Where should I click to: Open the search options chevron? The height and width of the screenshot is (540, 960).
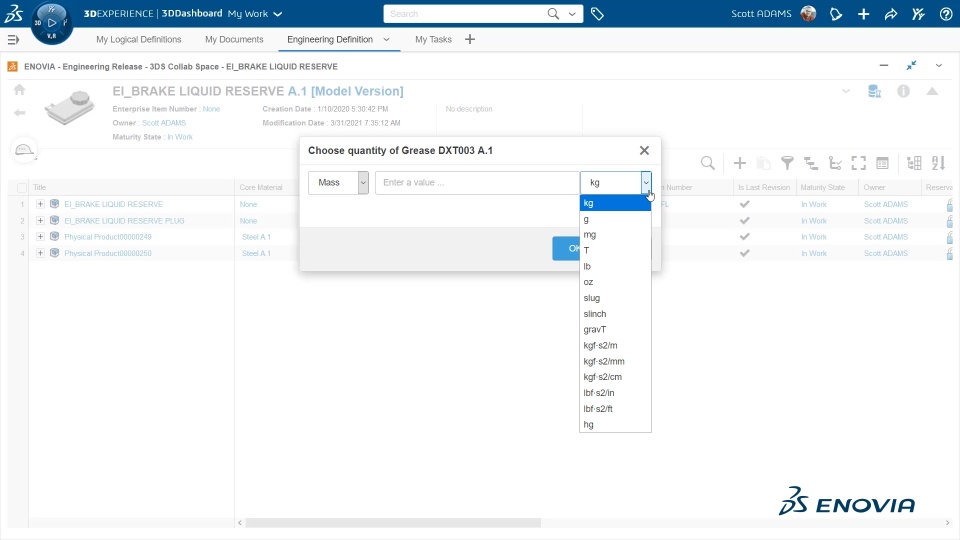572,13
